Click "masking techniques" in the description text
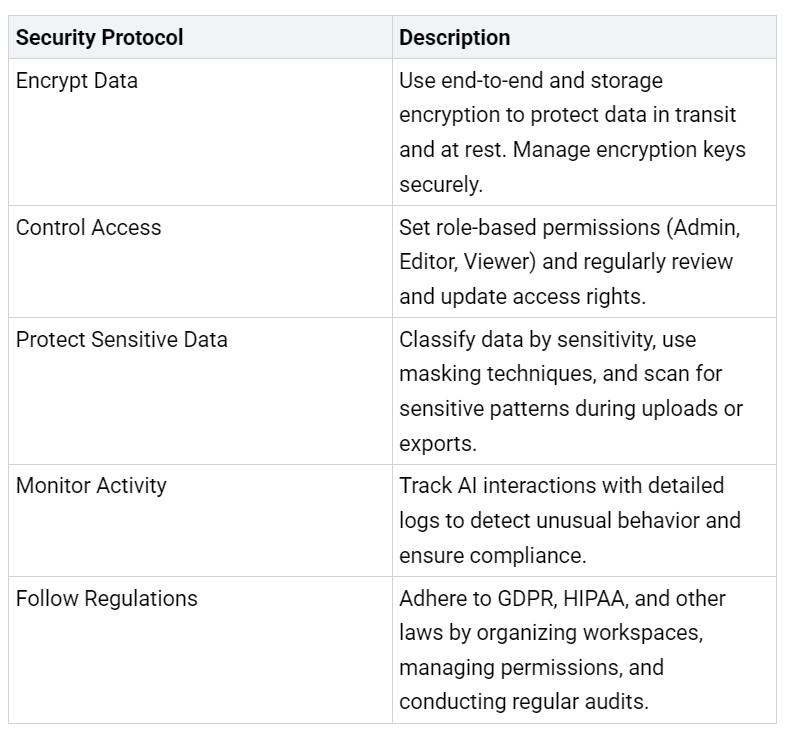The image size is (786, 733). click(x=486, y=374)
